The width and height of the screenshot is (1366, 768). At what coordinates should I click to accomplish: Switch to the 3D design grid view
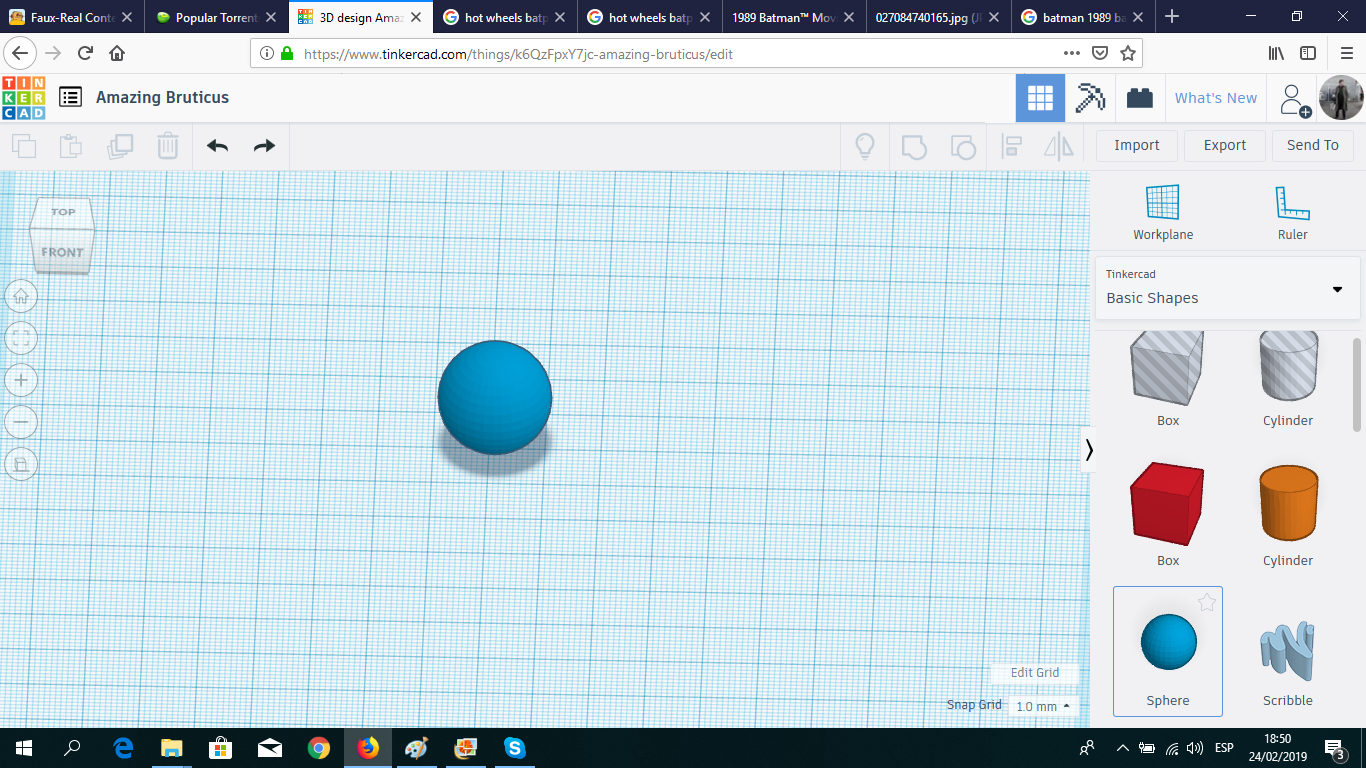1040,98
